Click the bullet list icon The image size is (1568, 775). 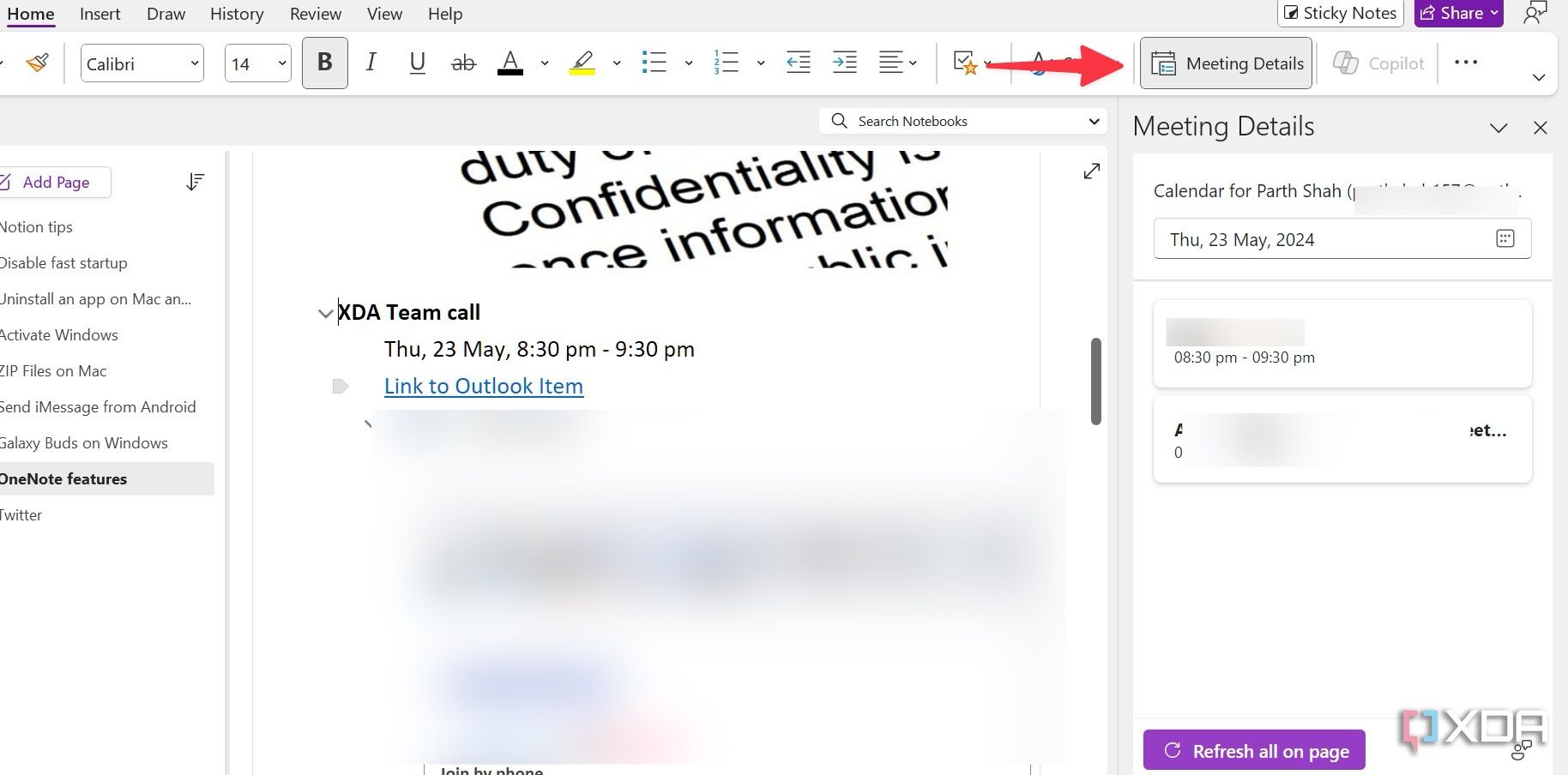tap(654, 63)
